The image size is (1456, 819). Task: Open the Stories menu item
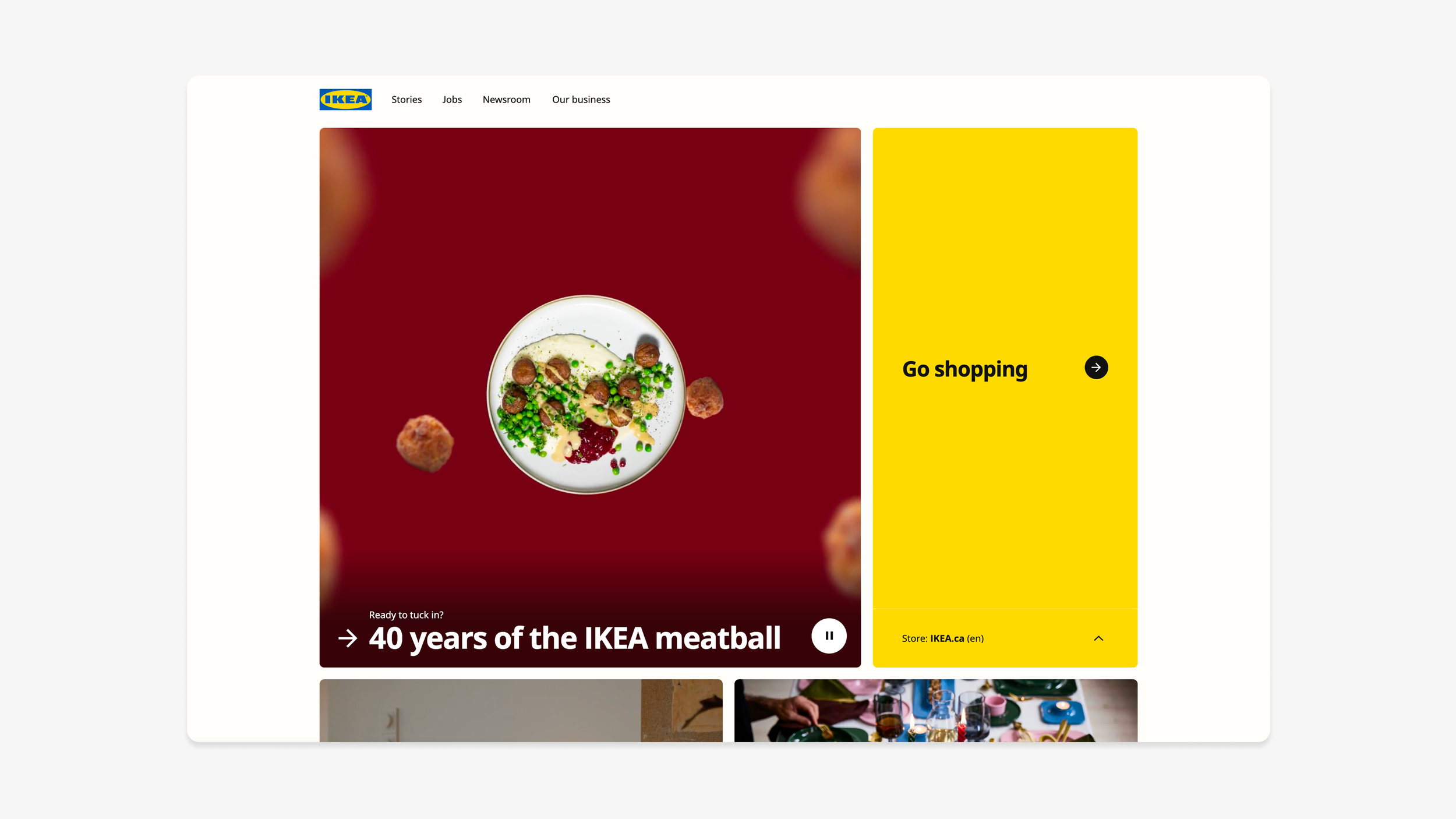407,100
